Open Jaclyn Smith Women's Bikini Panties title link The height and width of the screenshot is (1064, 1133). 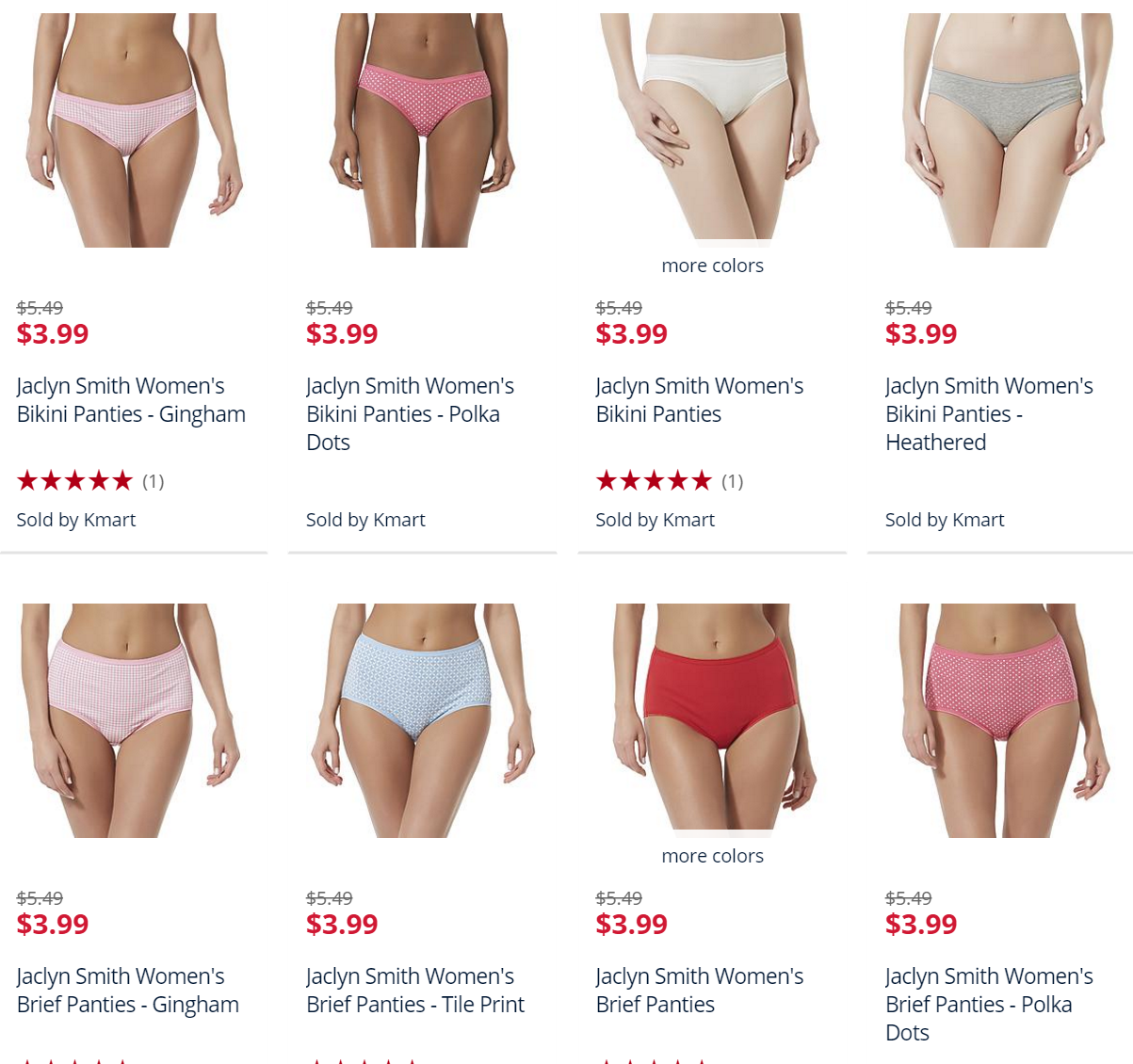[x=699, y=400]
